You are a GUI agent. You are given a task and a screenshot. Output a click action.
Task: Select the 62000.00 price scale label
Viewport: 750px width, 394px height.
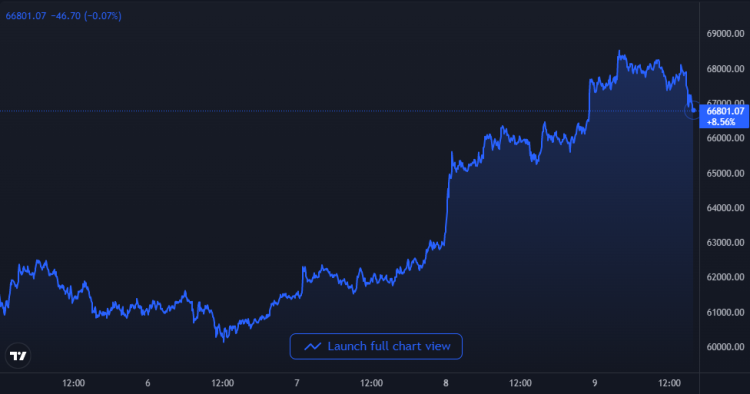click(725, 277)
